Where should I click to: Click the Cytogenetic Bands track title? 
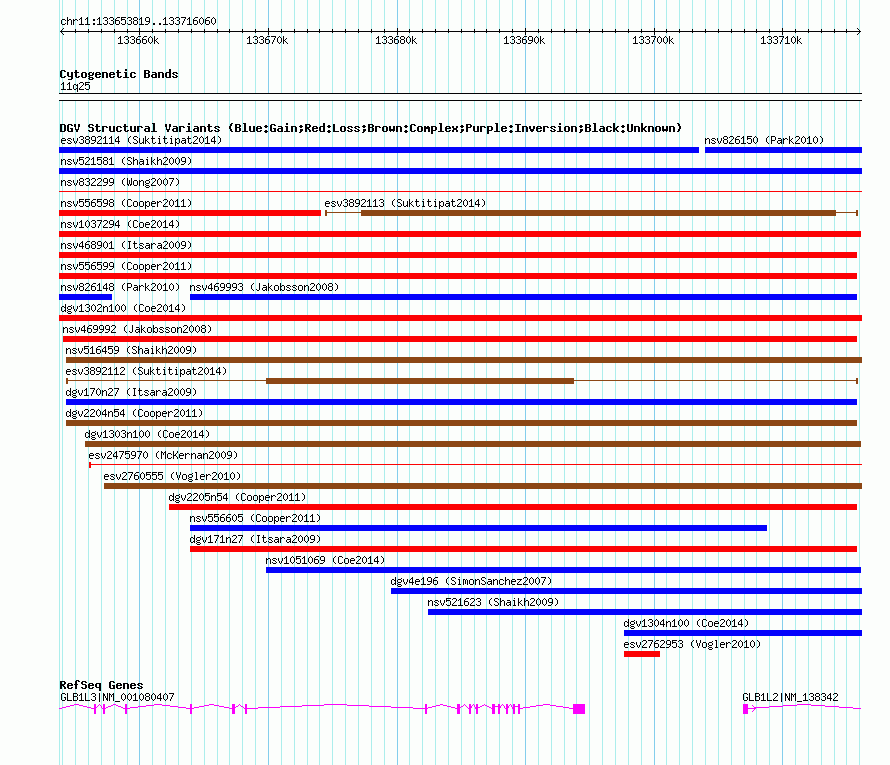click(119, 74)
